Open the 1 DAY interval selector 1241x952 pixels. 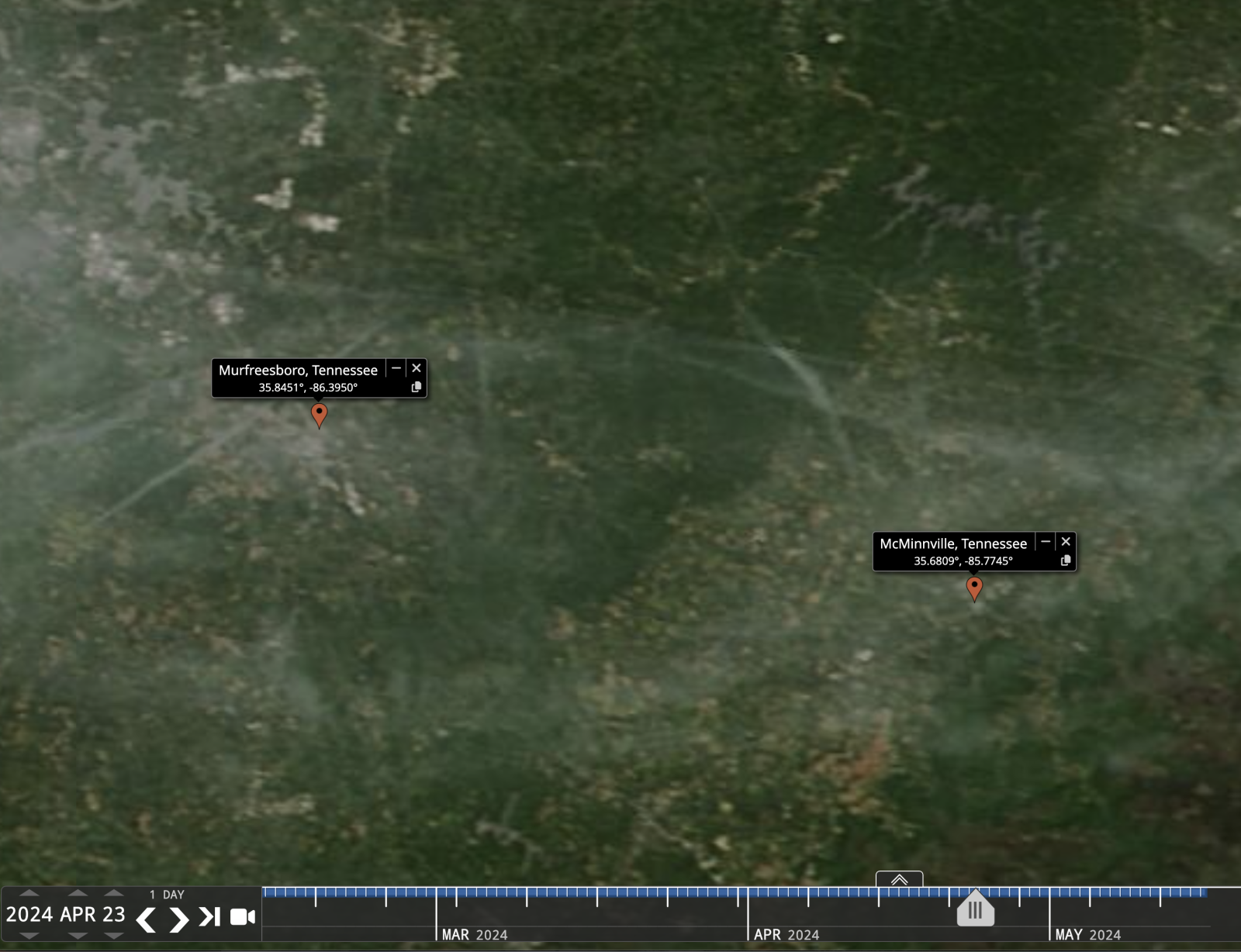167,895
